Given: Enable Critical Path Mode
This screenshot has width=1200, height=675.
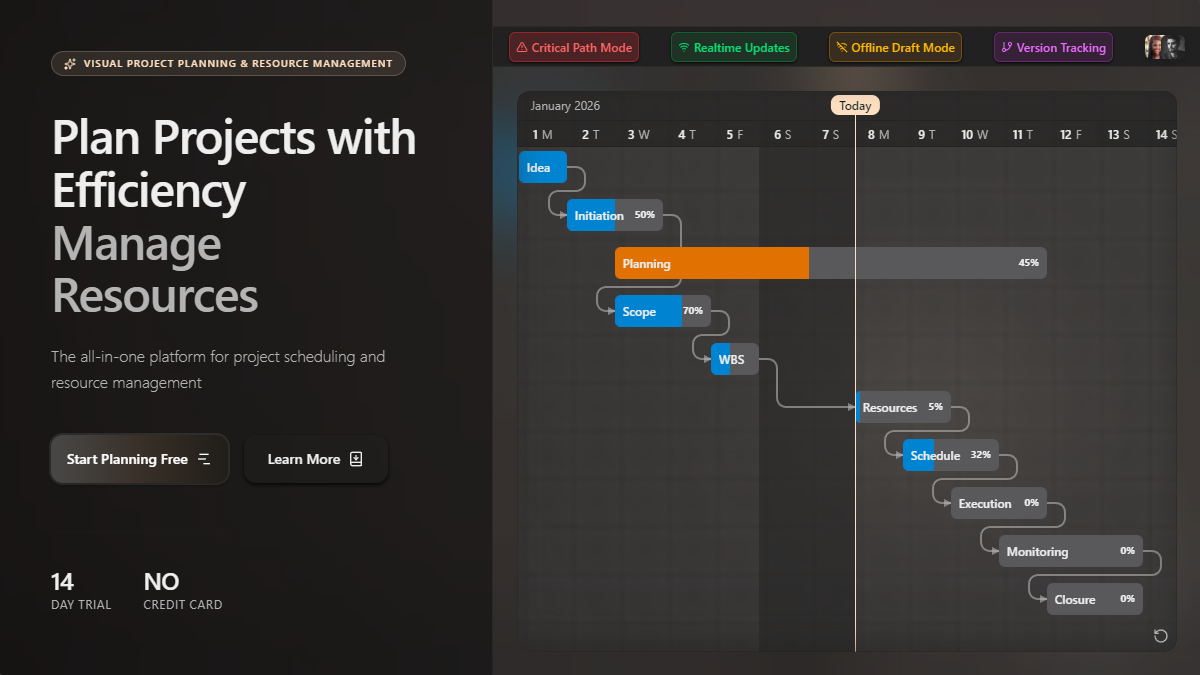Looking at the screenshot, I should (574, 46).
